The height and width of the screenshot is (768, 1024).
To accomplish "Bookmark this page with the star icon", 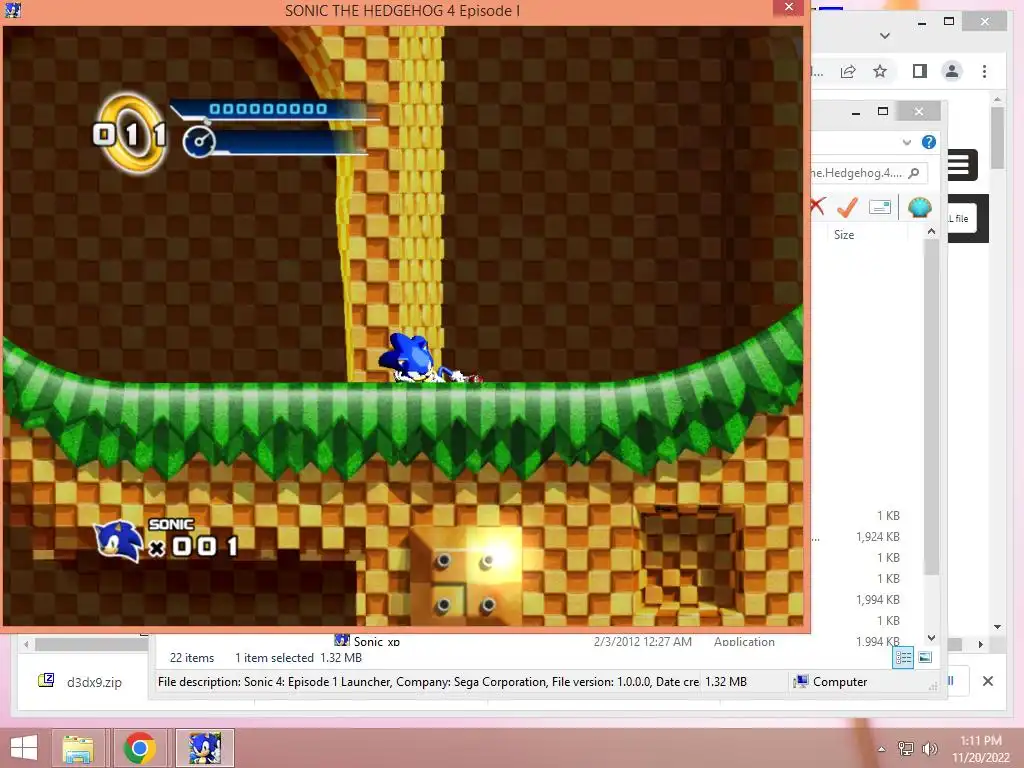I will coord(880,71).
